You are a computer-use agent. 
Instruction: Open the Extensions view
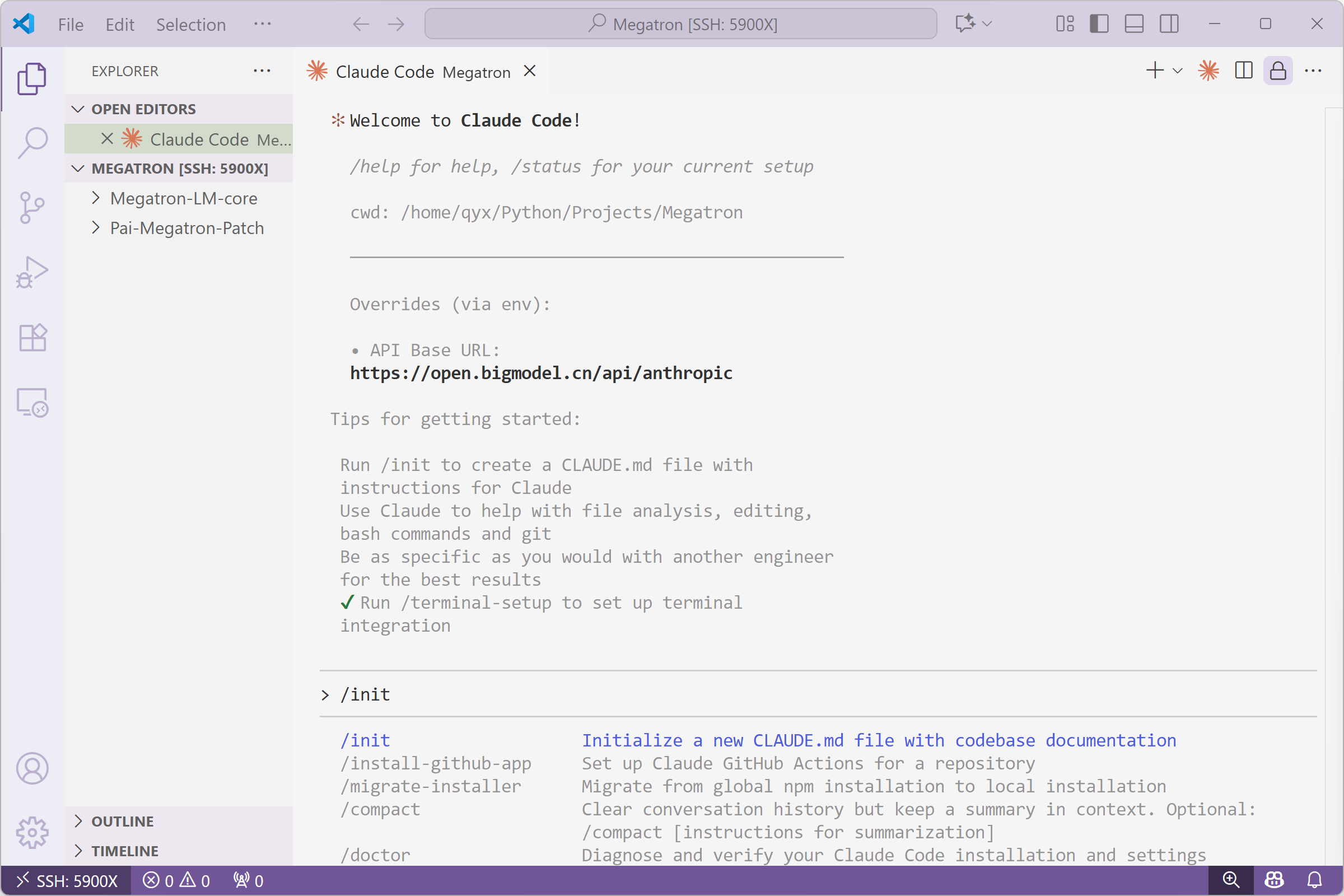tap(32, 338)
